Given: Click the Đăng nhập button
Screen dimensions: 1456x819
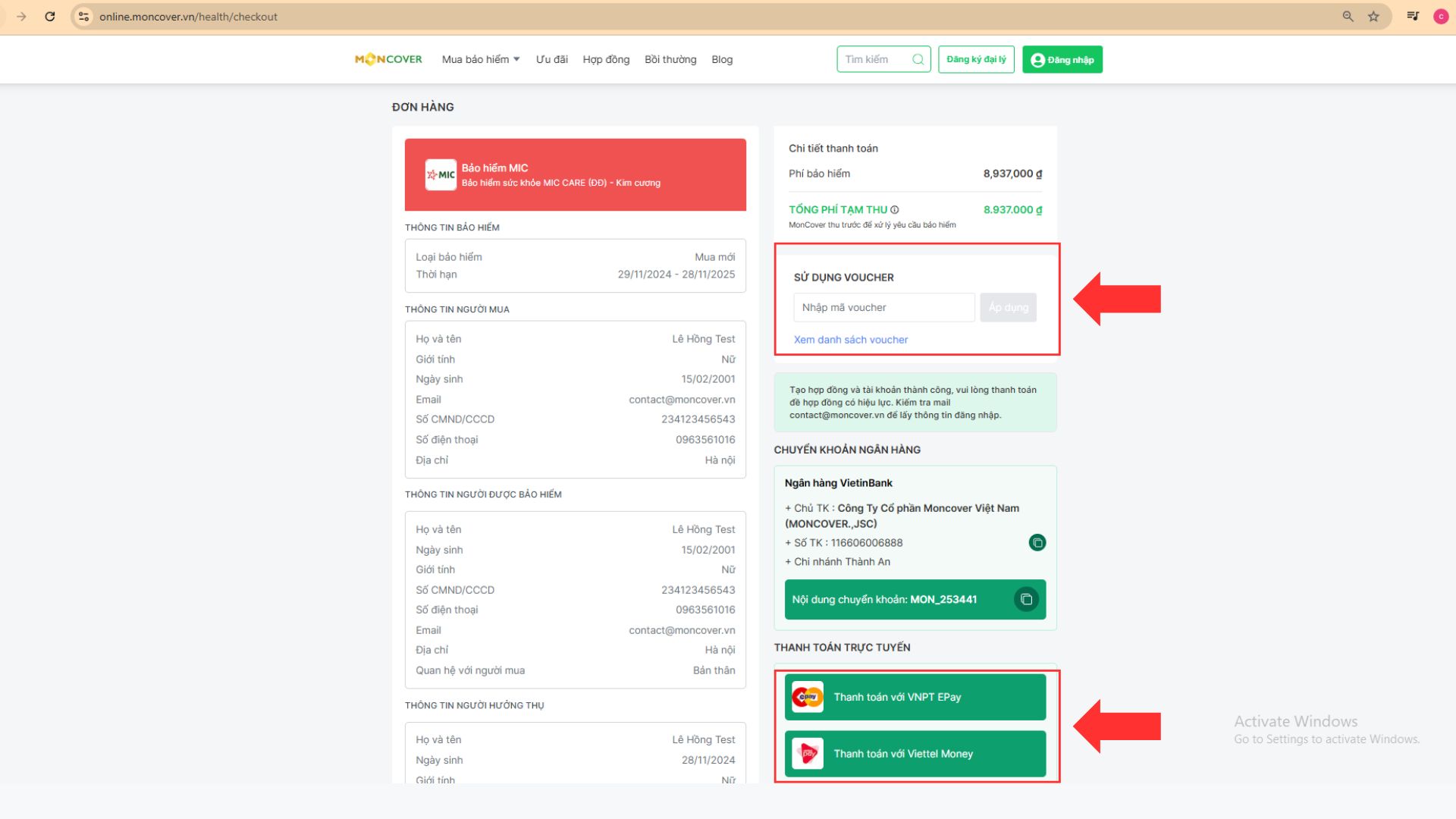Looking at the screenshot, I should point(1062,59).
